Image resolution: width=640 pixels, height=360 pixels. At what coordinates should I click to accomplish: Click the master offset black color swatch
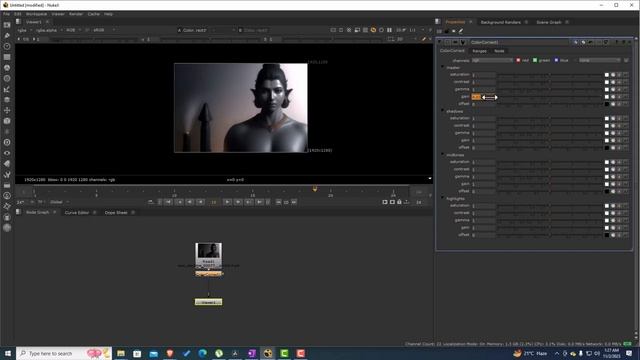pos(607,104)
